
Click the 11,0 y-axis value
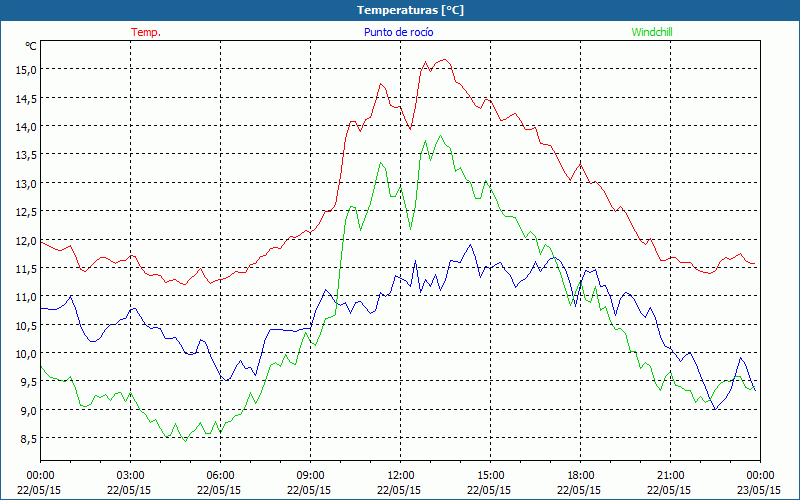coord(26,297)
